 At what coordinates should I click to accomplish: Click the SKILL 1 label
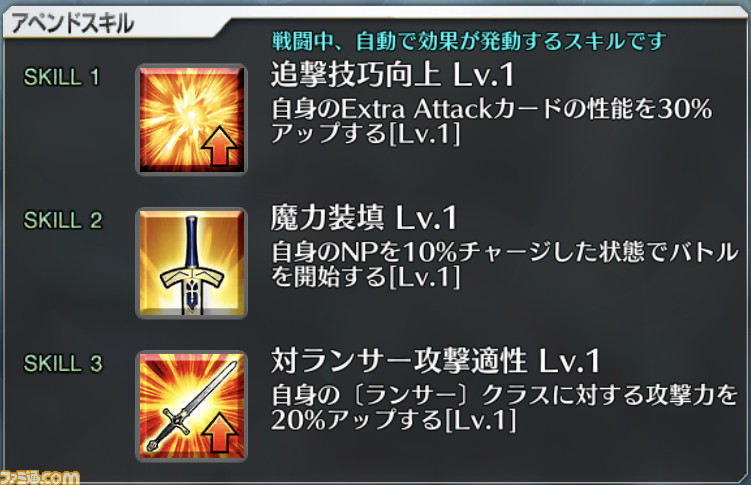pos(62,77)
